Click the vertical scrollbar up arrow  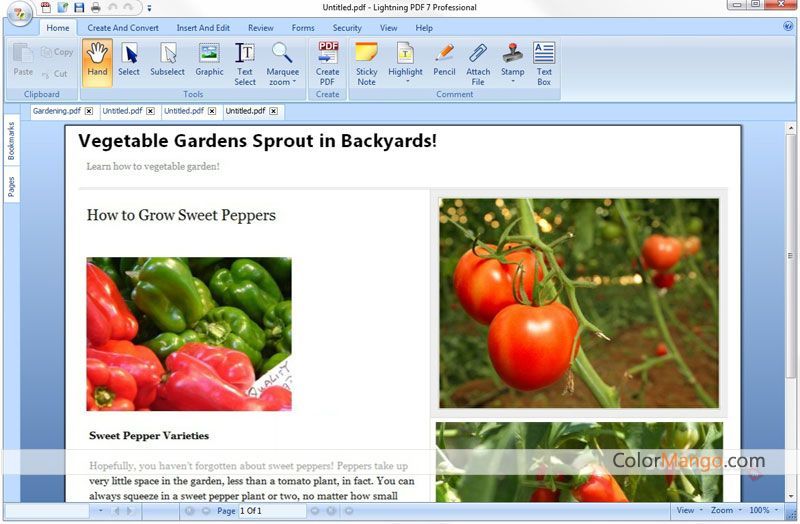791,128
